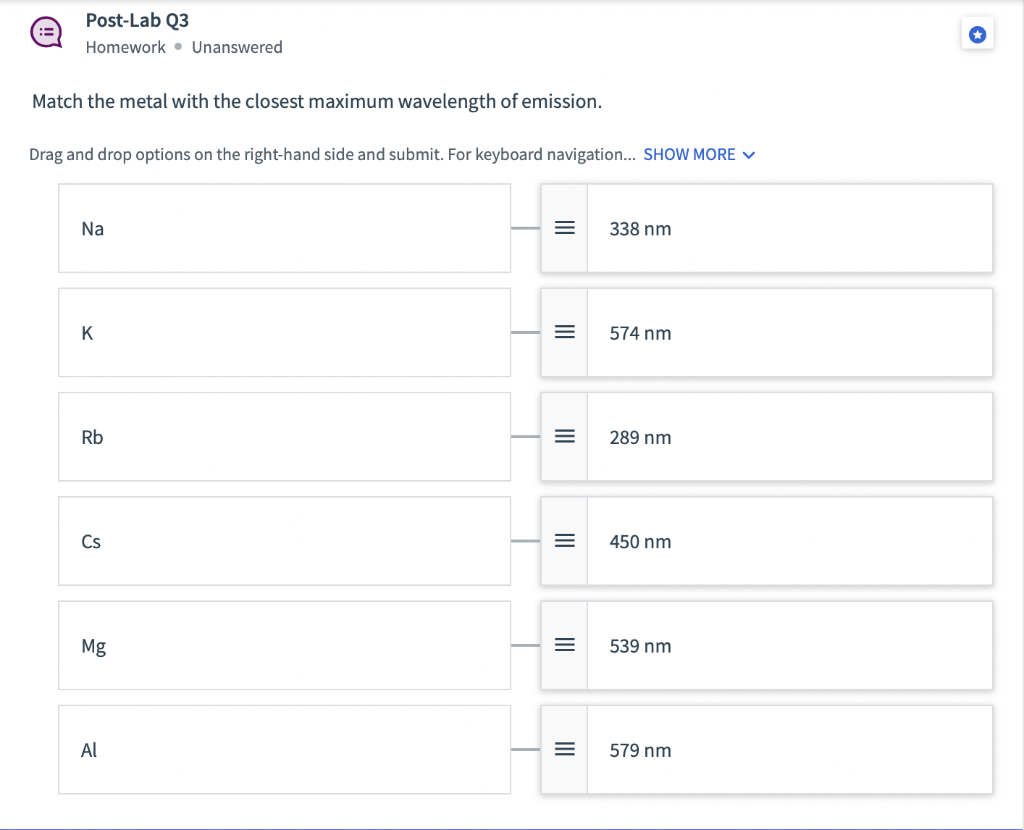Grab drag handle for 539 nm option
The height and width of the screenshot is (830, 1024).
[564, 646]
